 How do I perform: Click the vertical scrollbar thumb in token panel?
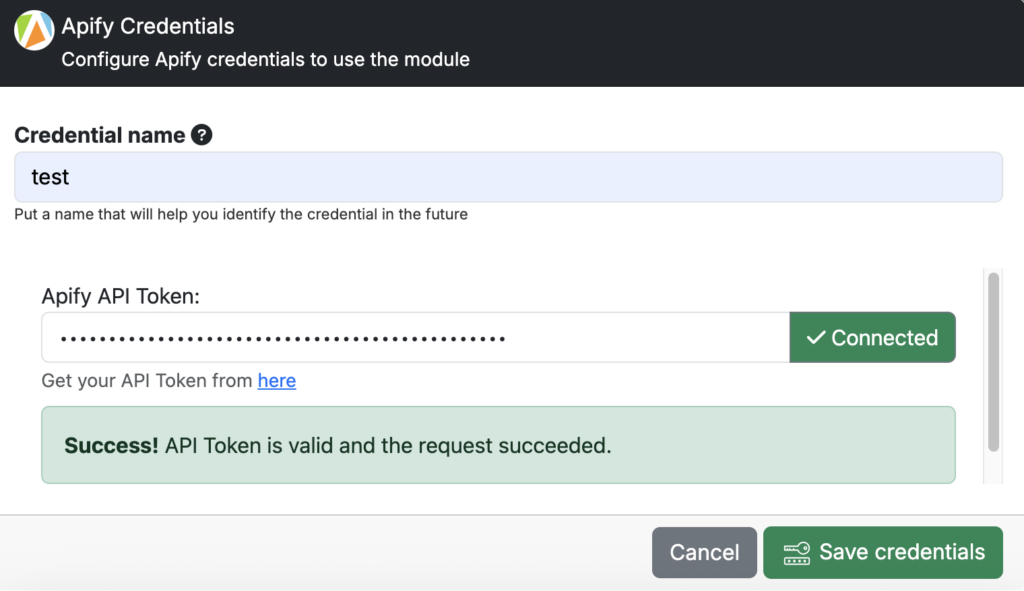[x=993, y=362]
